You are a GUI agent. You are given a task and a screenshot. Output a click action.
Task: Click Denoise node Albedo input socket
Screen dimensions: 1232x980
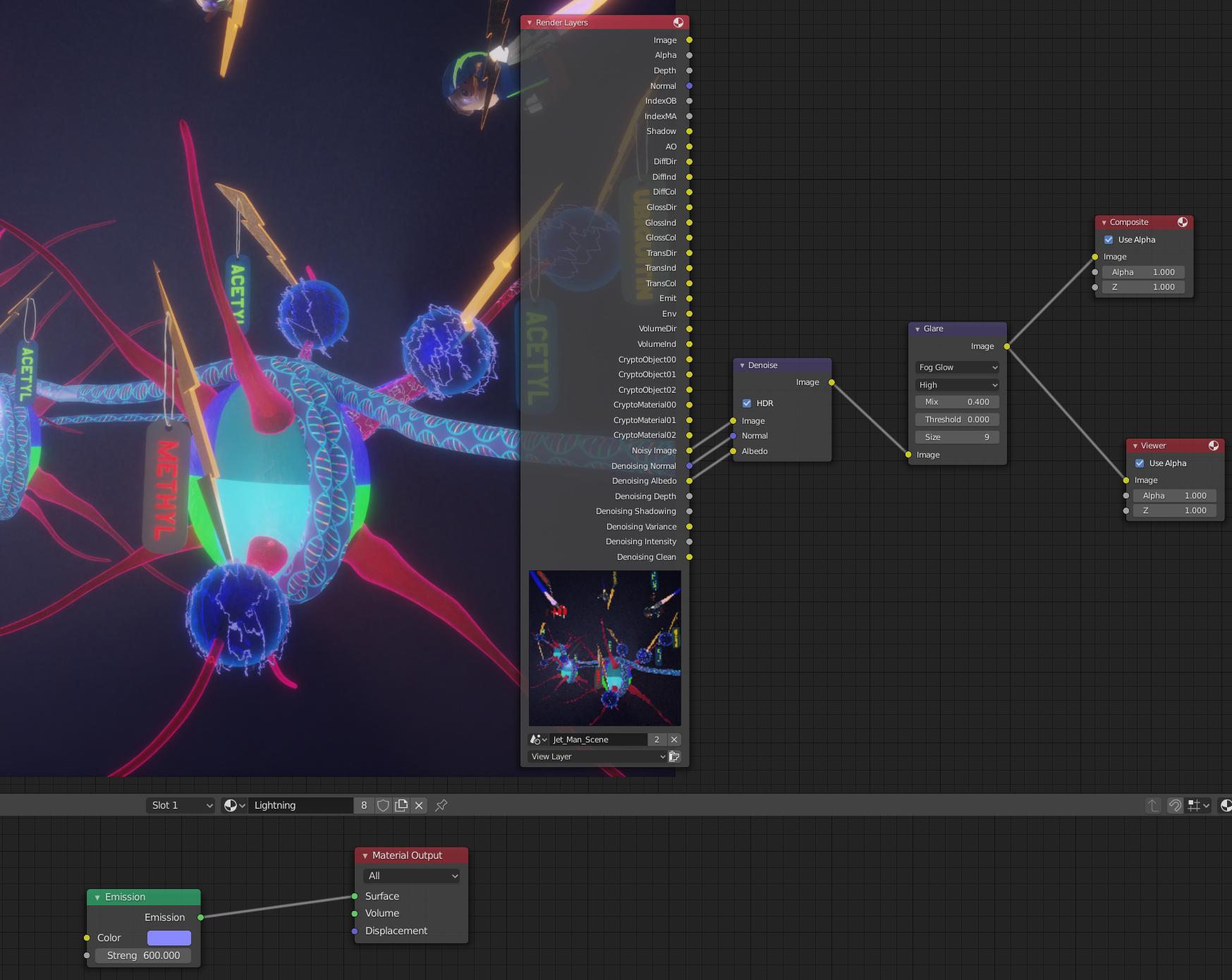pos(733,451)
